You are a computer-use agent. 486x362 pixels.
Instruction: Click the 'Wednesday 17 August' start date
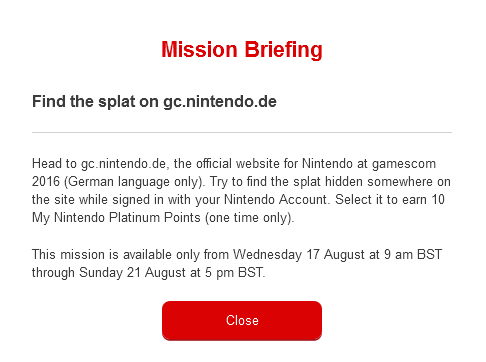[299, 255]
